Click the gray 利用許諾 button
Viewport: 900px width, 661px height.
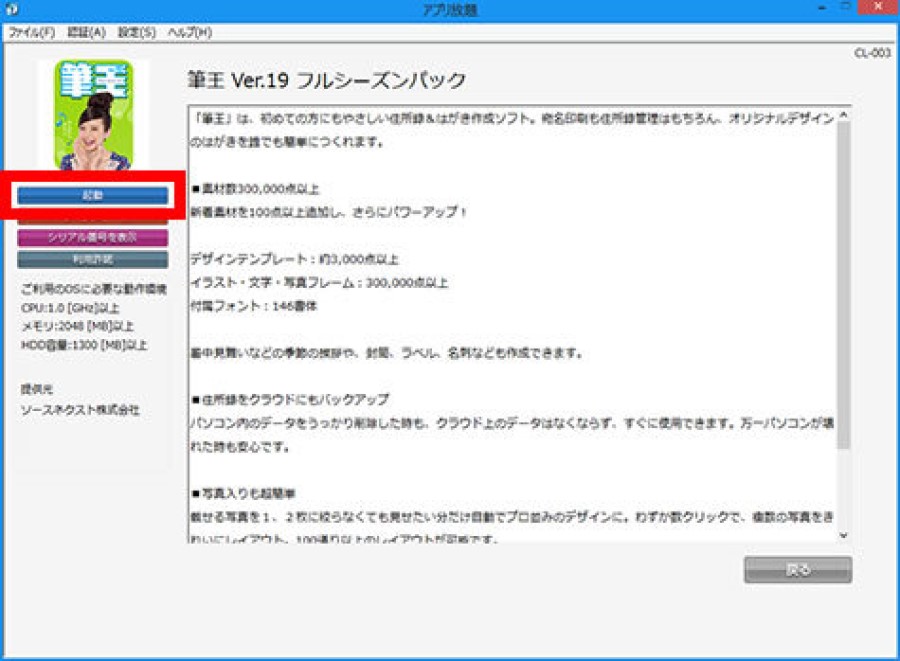pyautogui.click(x=92, y=260)
